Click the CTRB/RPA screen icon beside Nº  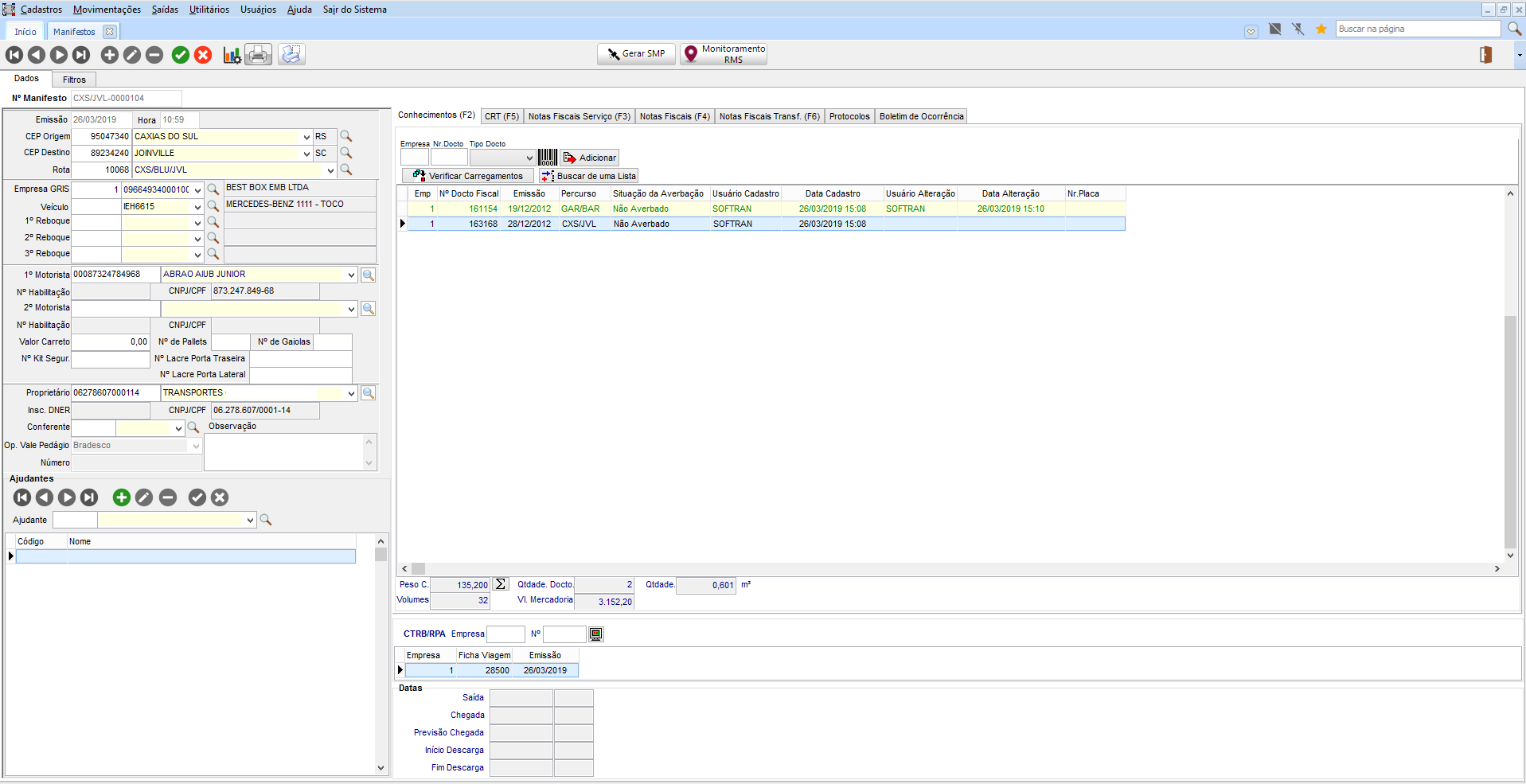[x=595, y=634]
